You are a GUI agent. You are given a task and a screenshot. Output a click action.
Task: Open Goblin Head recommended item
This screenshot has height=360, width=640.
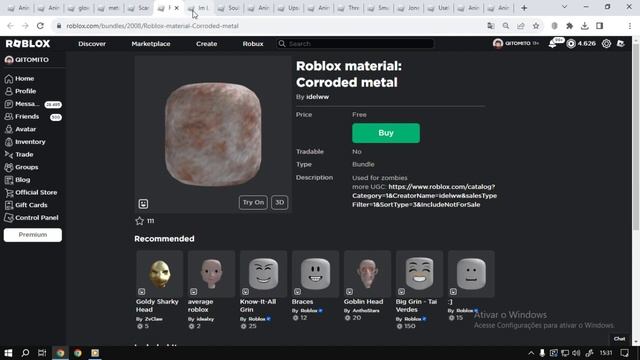click(x=367, y=286)
